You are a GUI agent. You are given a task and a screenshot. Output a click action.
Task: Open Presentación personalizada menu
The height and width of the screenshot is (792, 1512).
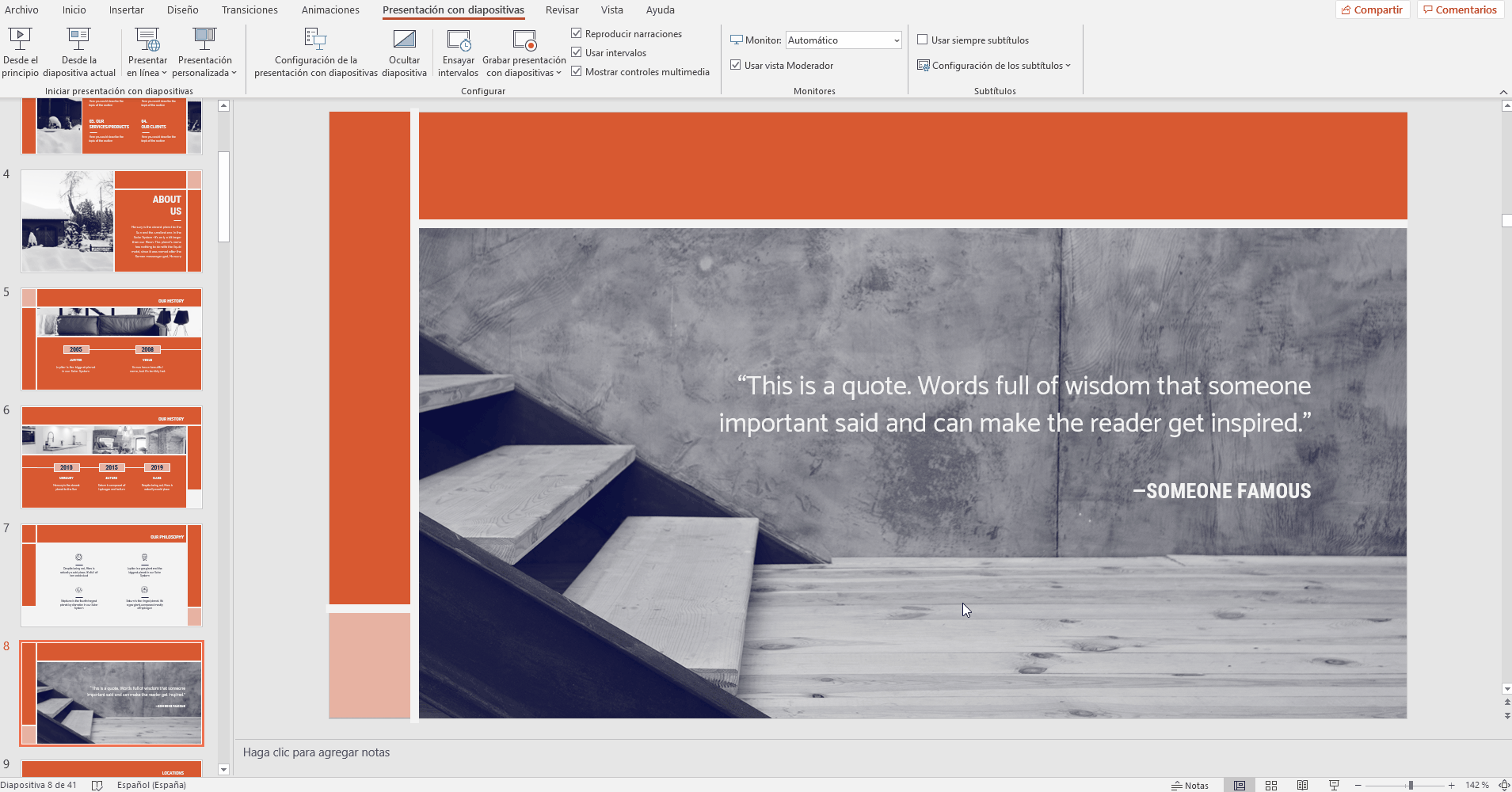pos(204,52)
